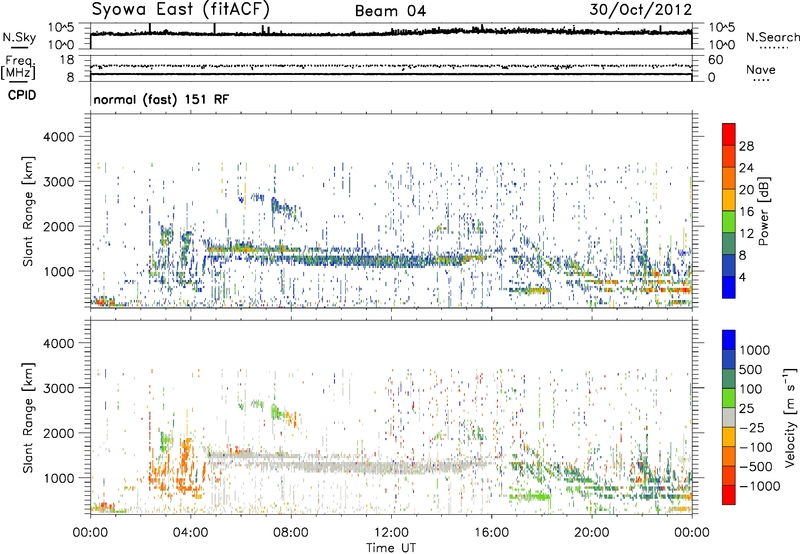Select the '60' Nave axis tick label
This screenshot has width=800, height=554.
pos(715,60)
